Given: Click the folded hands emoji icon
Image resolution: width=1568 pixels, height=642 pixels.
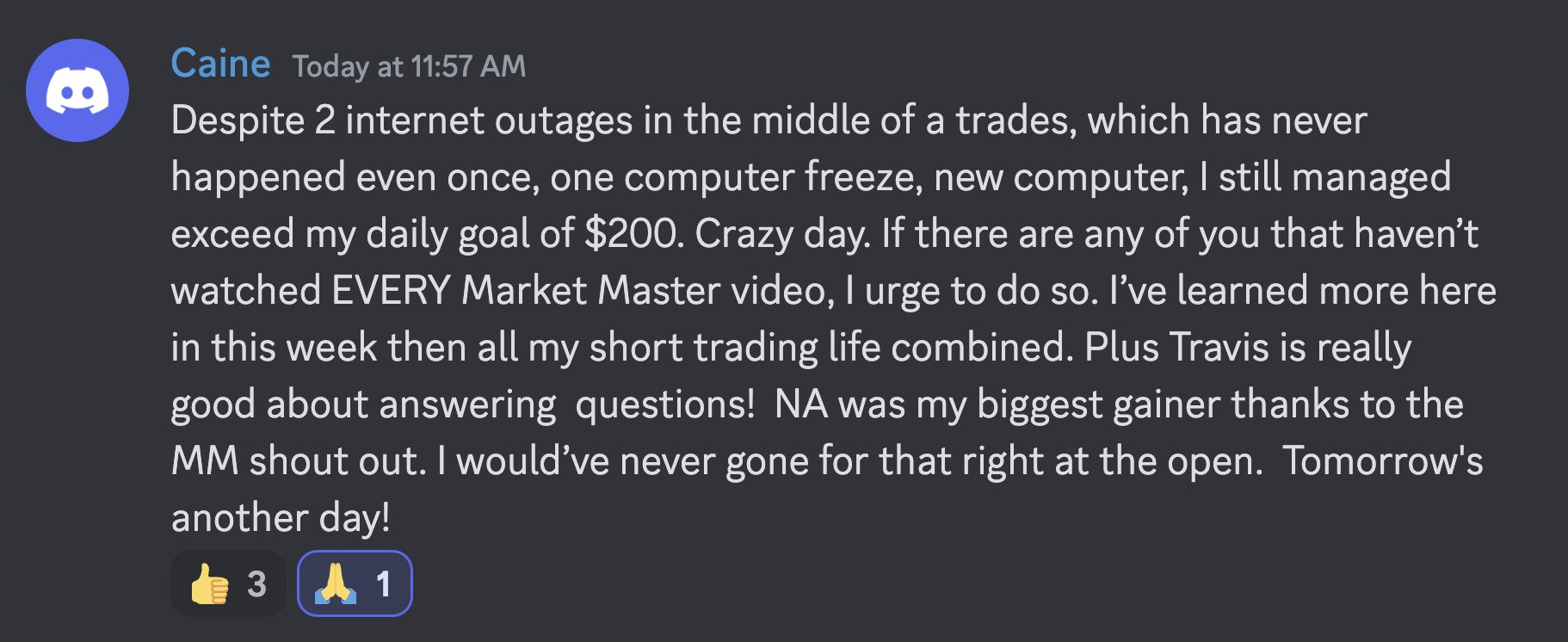Looking at the screenshot, I should click(336, 584).
